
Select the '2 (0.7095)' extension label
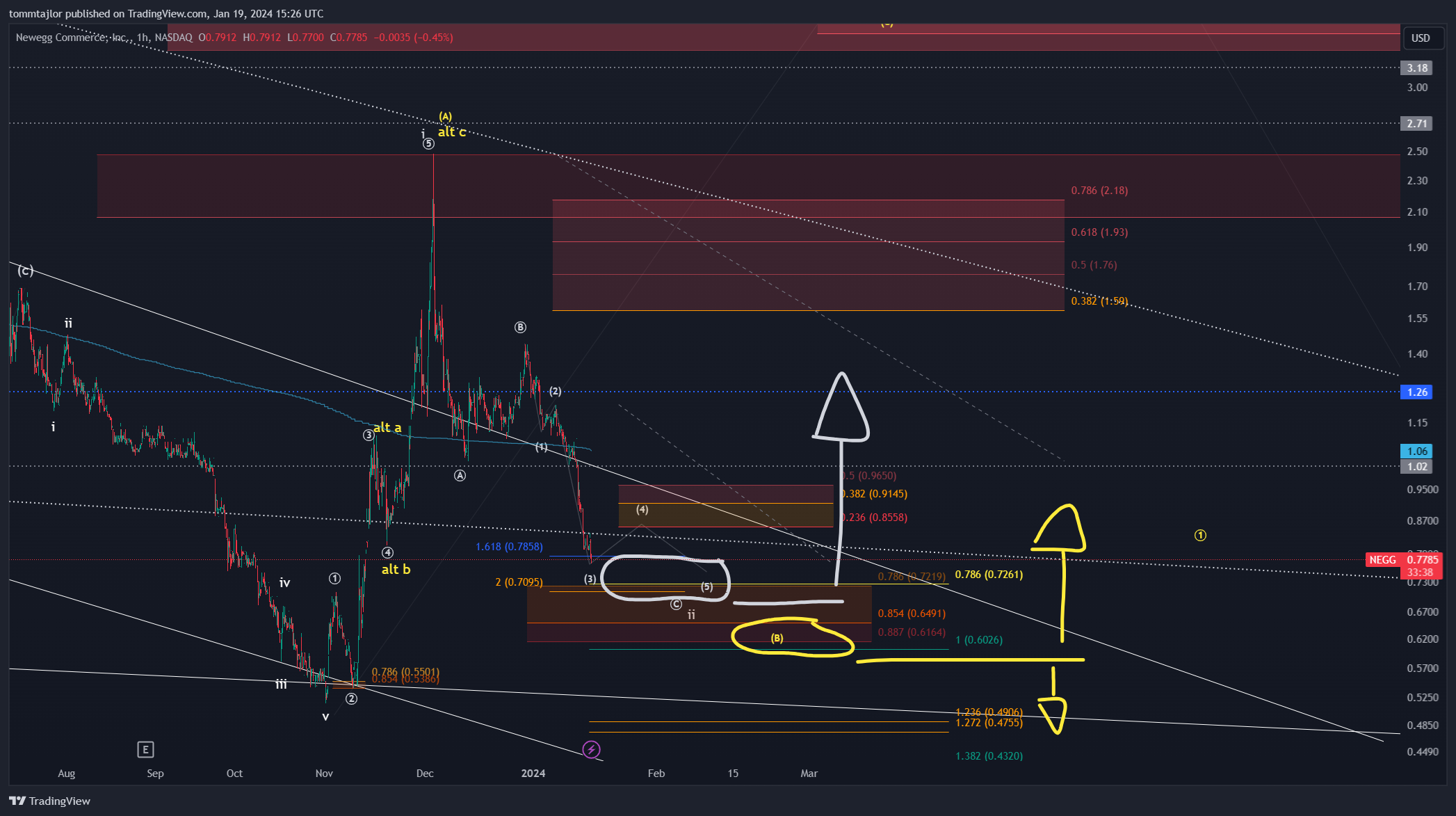[x=519, y=582]
